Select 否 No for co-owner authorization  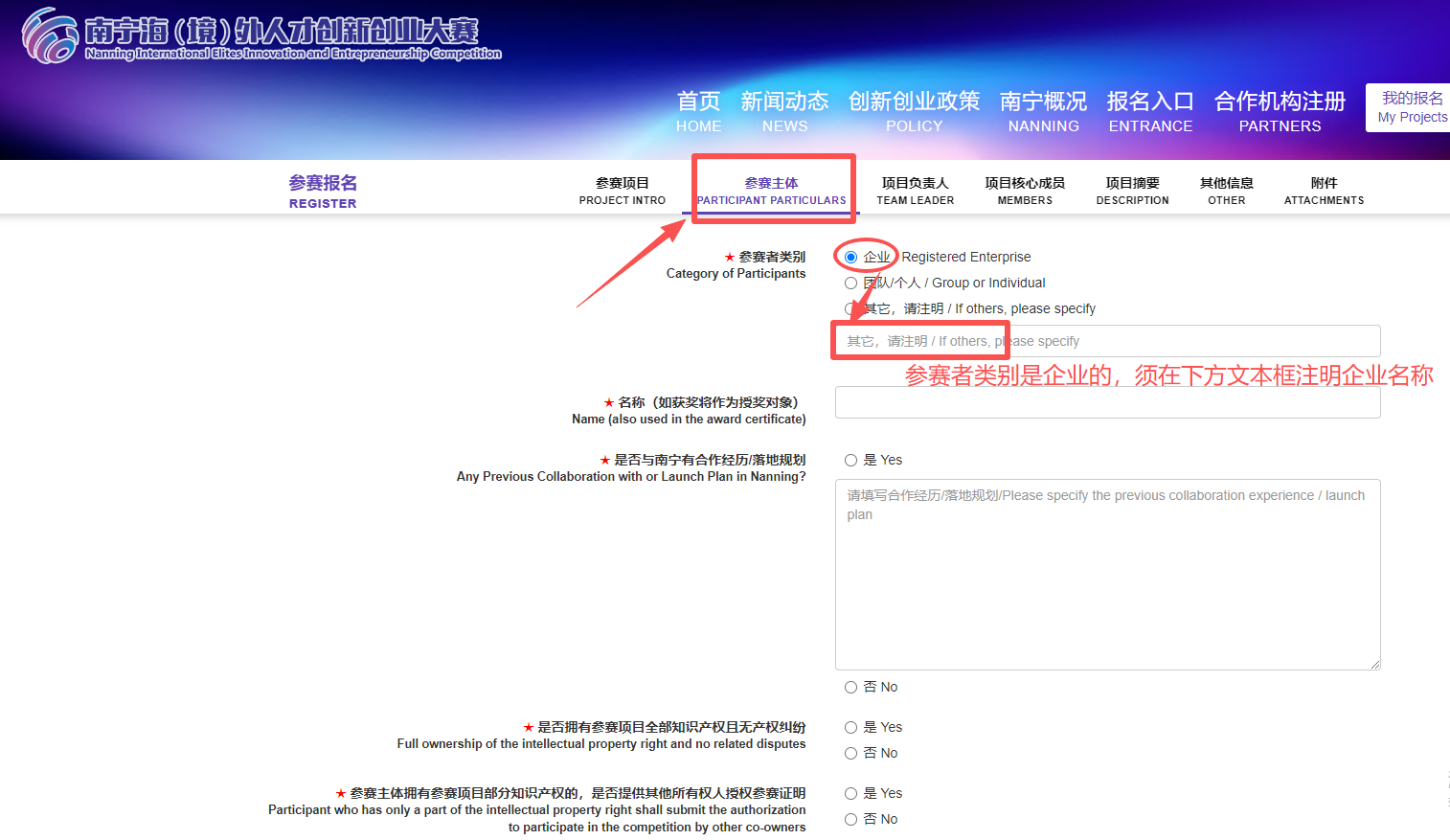pyautogui.click(x=850, y=819)
